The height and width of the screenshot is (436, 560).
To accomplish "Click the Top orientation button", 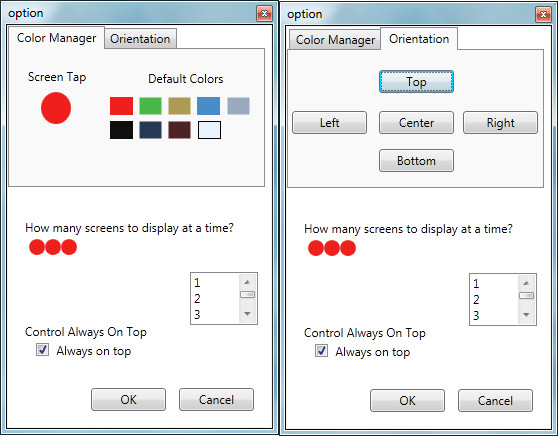I will (x=416, y=82).
